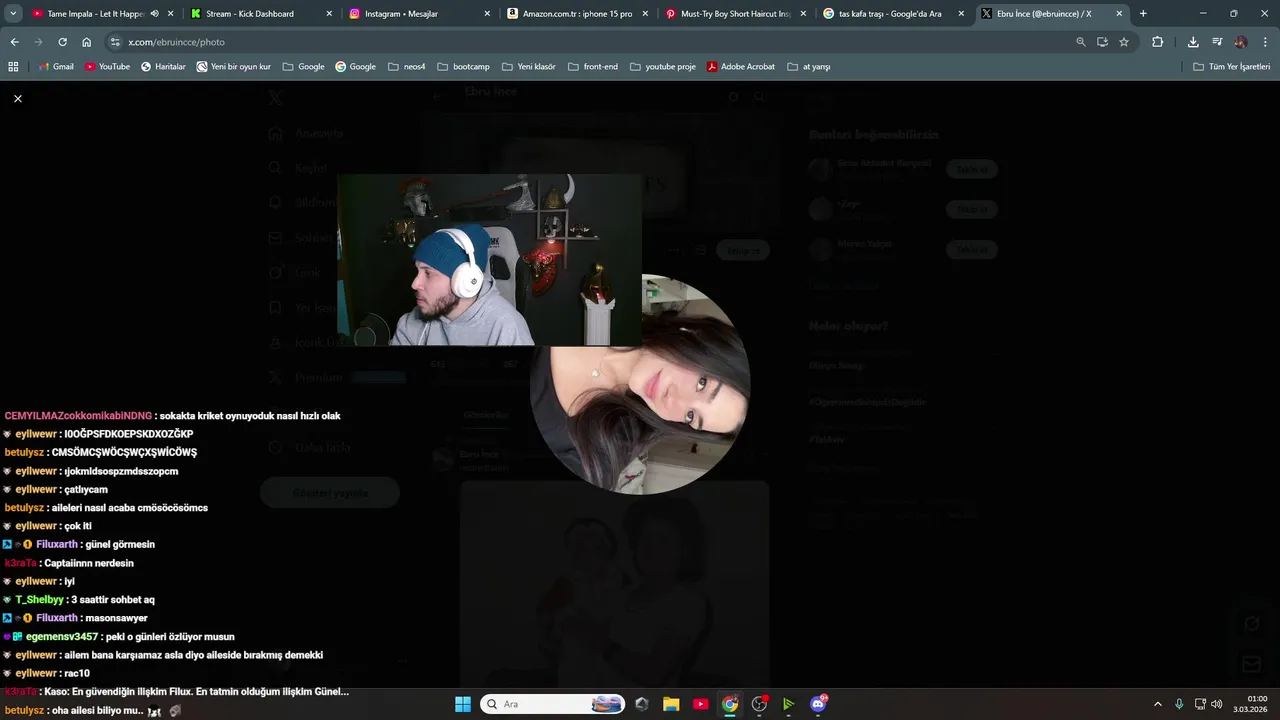Open the Yeni bir oyun kur bookmark
1280x720 pixels.
click(x=234, y=66)
